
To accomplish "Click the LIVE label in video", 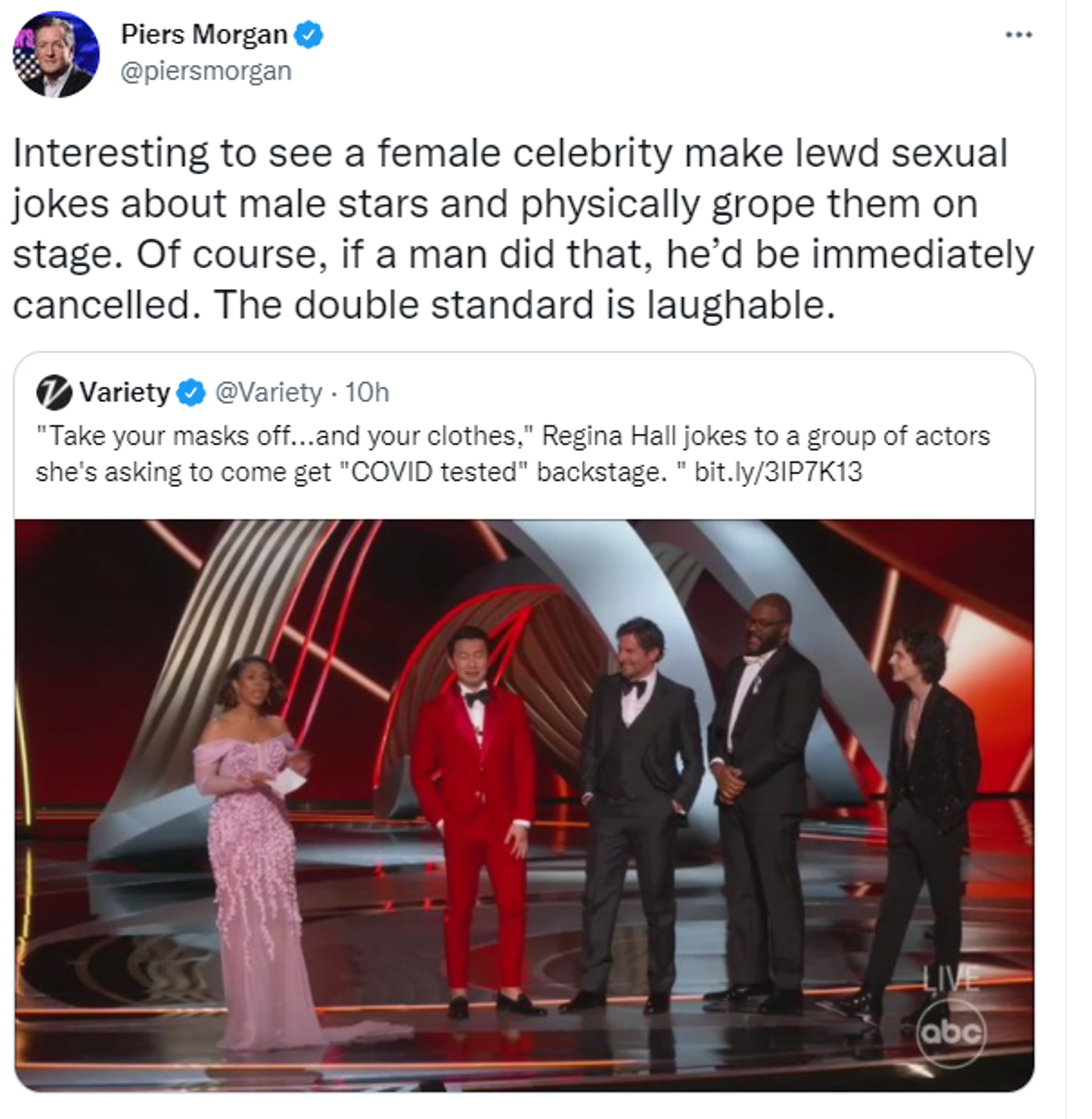I will 951,978.
